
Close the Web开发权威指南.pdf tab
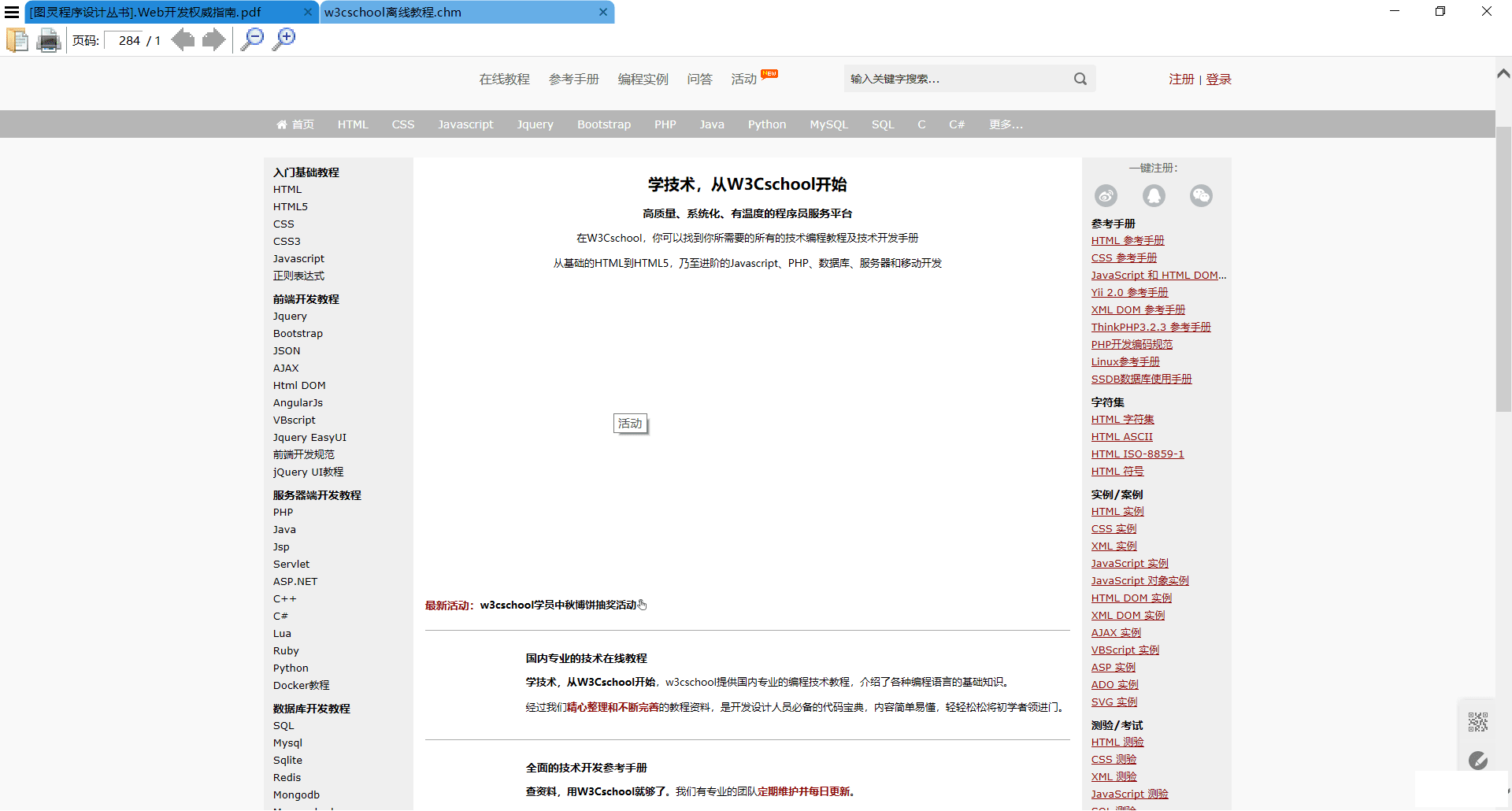pyautogui.click(x=308, y=12)
